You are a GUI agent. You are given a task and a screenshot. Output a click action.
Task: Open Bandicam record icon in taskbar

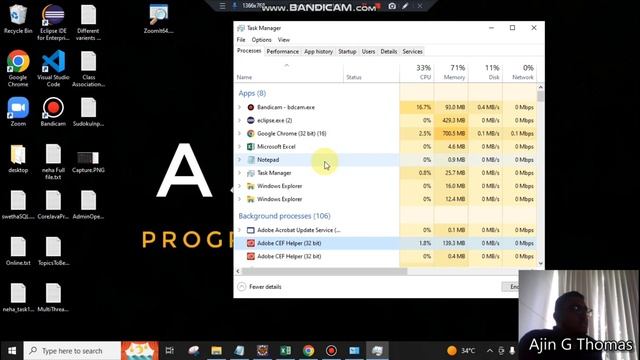click(331, 351)
